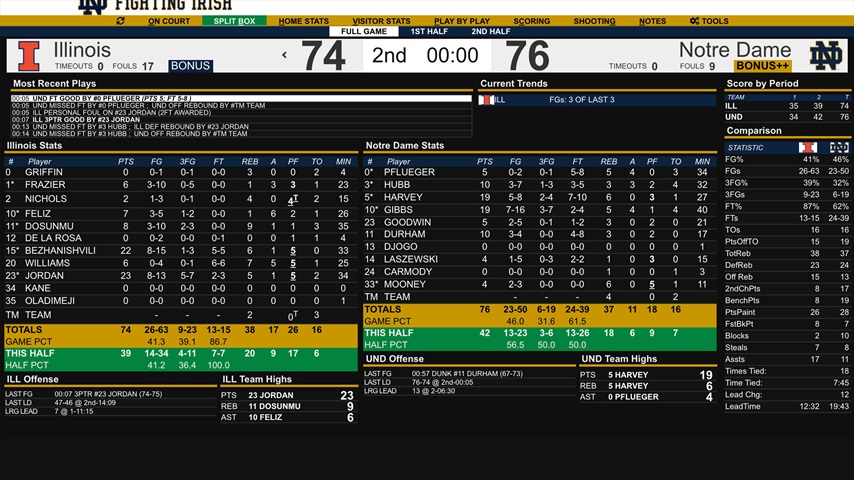Image resolution: width=854 pixels, height=480 pixels.
Task: Click the refresh icon in the navigation bar
Action: [121, 21]
